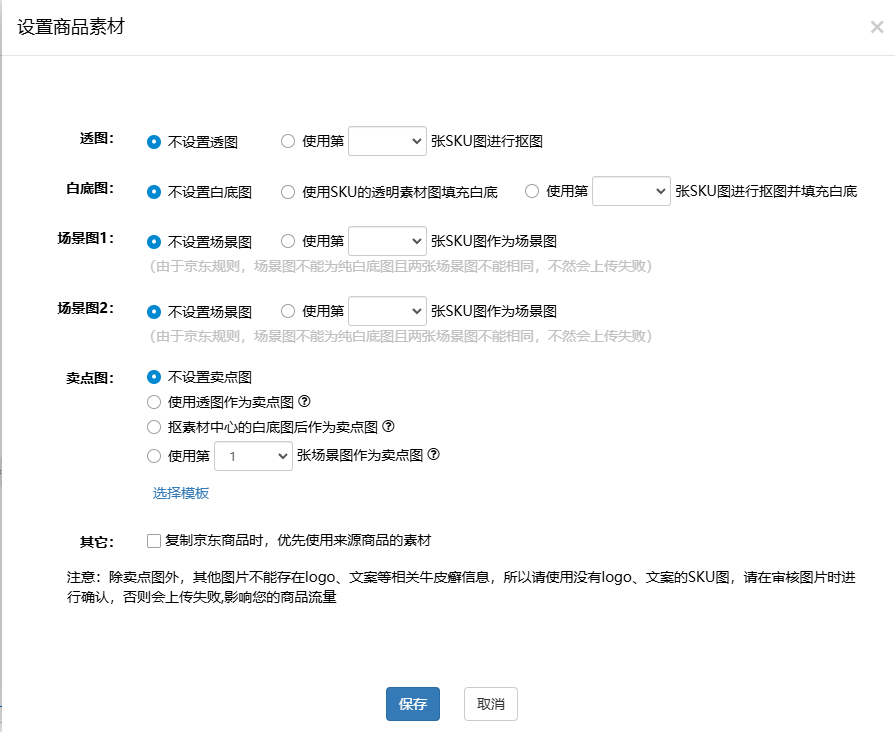Enable 复制京东商品时优先使用来源商品的素材 checkbox

[154, 541]
